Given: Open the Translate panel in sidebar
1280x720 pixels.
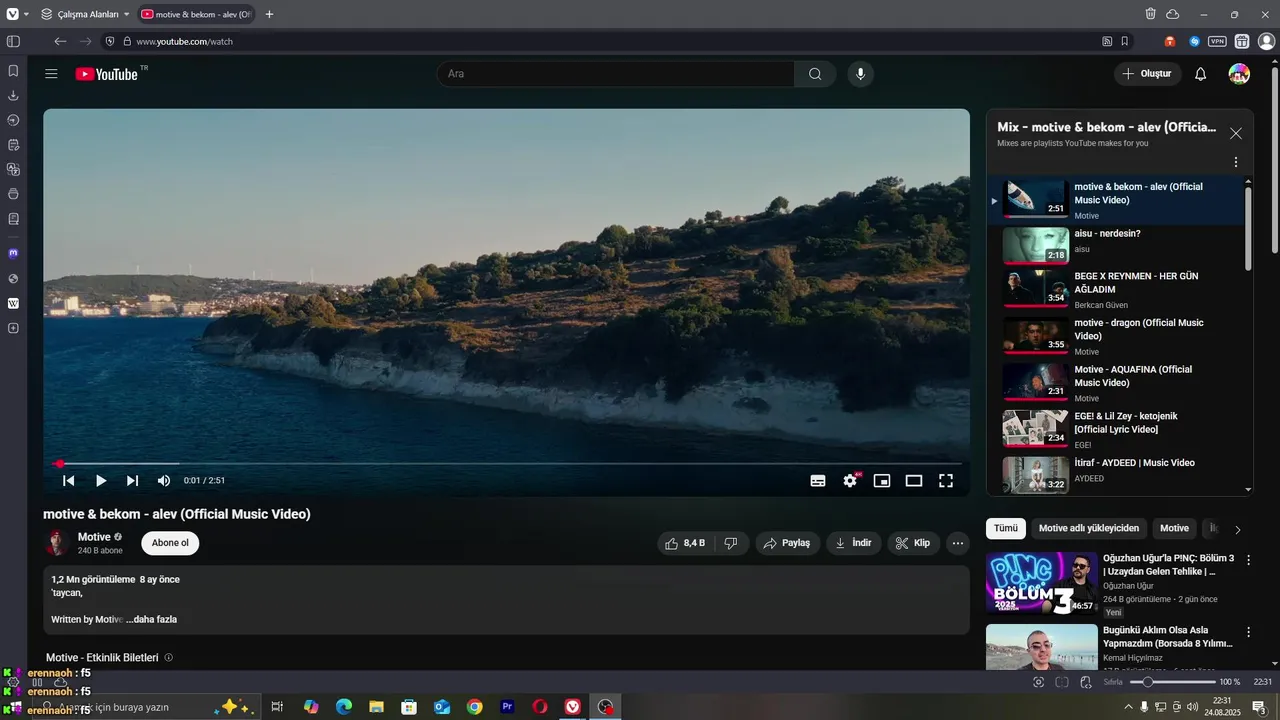Looking at the screenshot, I should (x=13, y=170).
